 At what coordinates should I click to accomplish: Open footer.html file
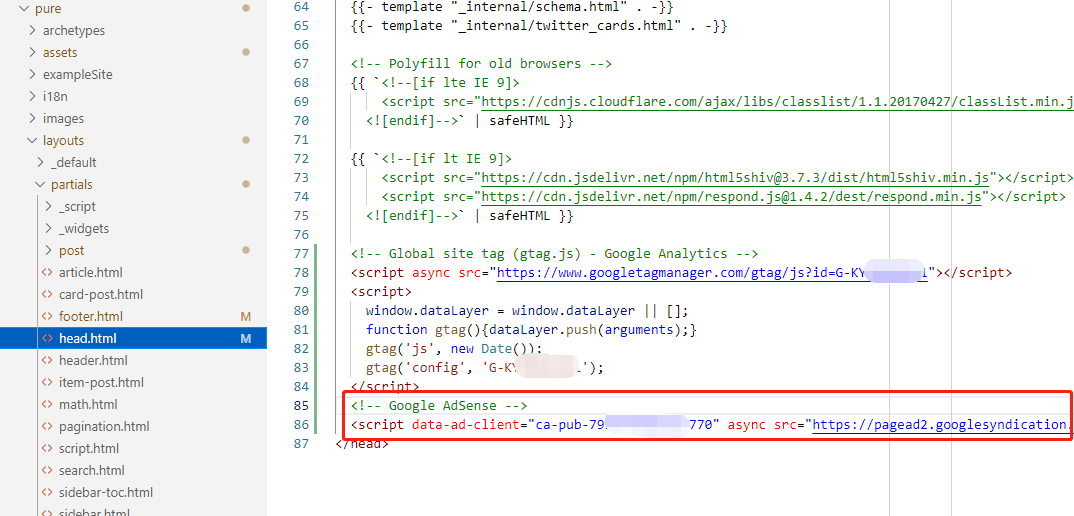point(90,317)
